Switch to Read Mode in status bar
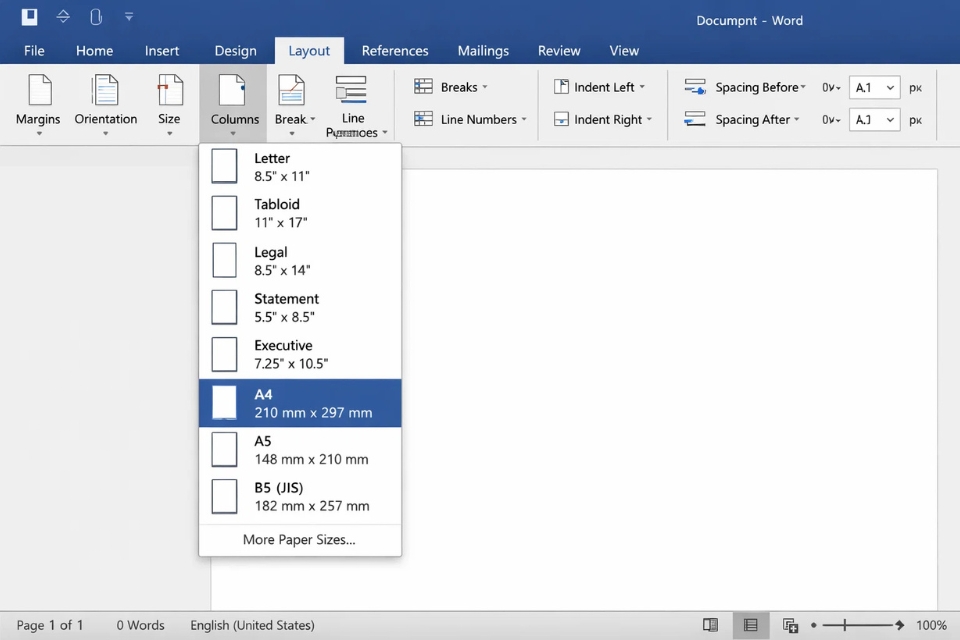Image resolution: width=960 pixels, height=640 pixels. (710, 625)
